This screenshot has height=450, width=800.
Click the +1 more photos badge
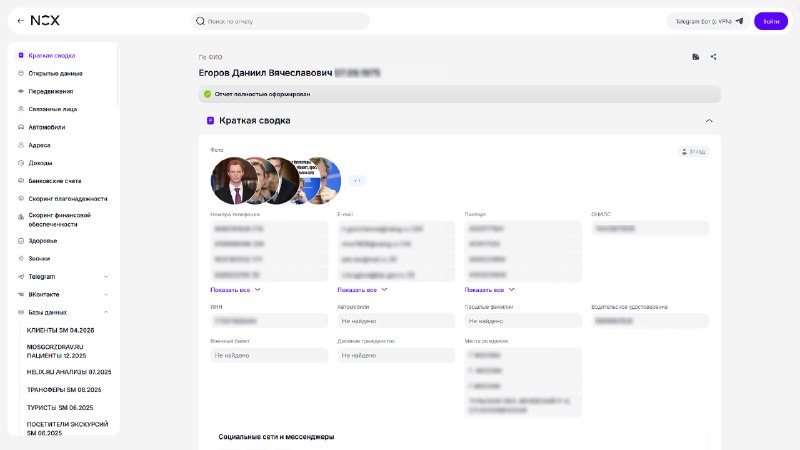(357, 181)
